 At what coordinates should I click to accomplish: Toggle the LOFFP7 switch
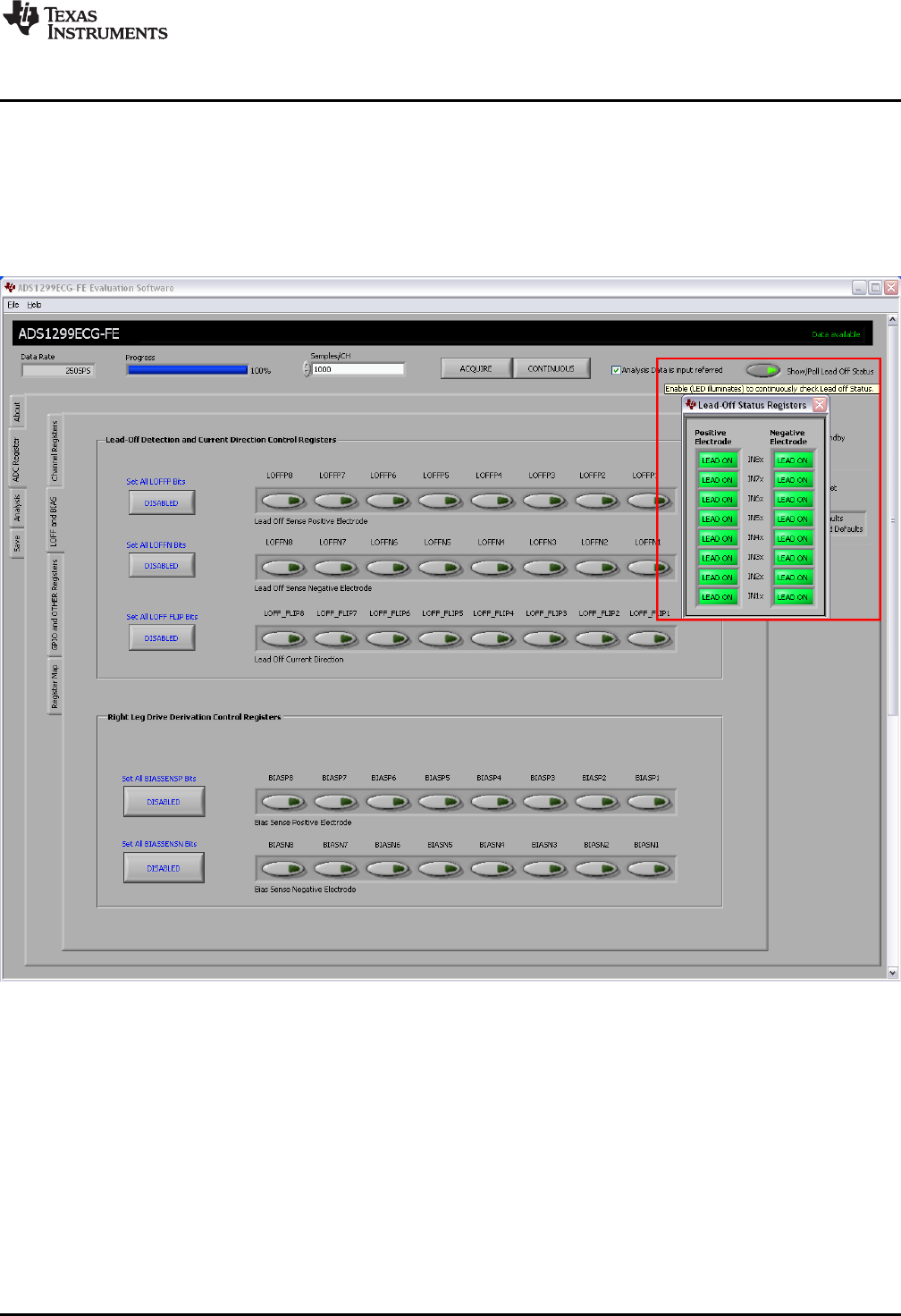coord(336,501)
